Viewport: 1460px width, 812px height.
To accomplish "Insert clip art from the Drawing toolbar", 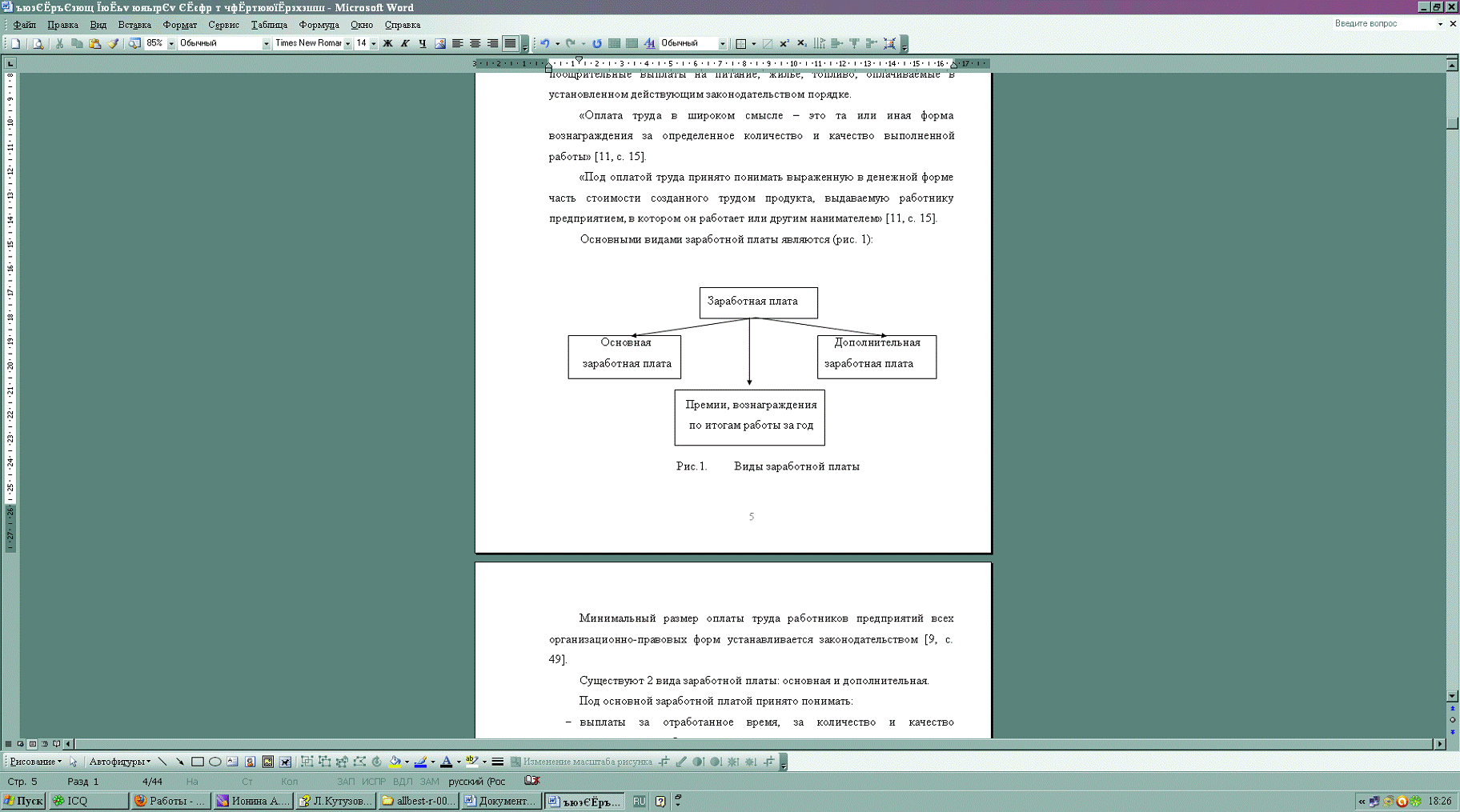I will pyautogui.click(x=251, y=762).
